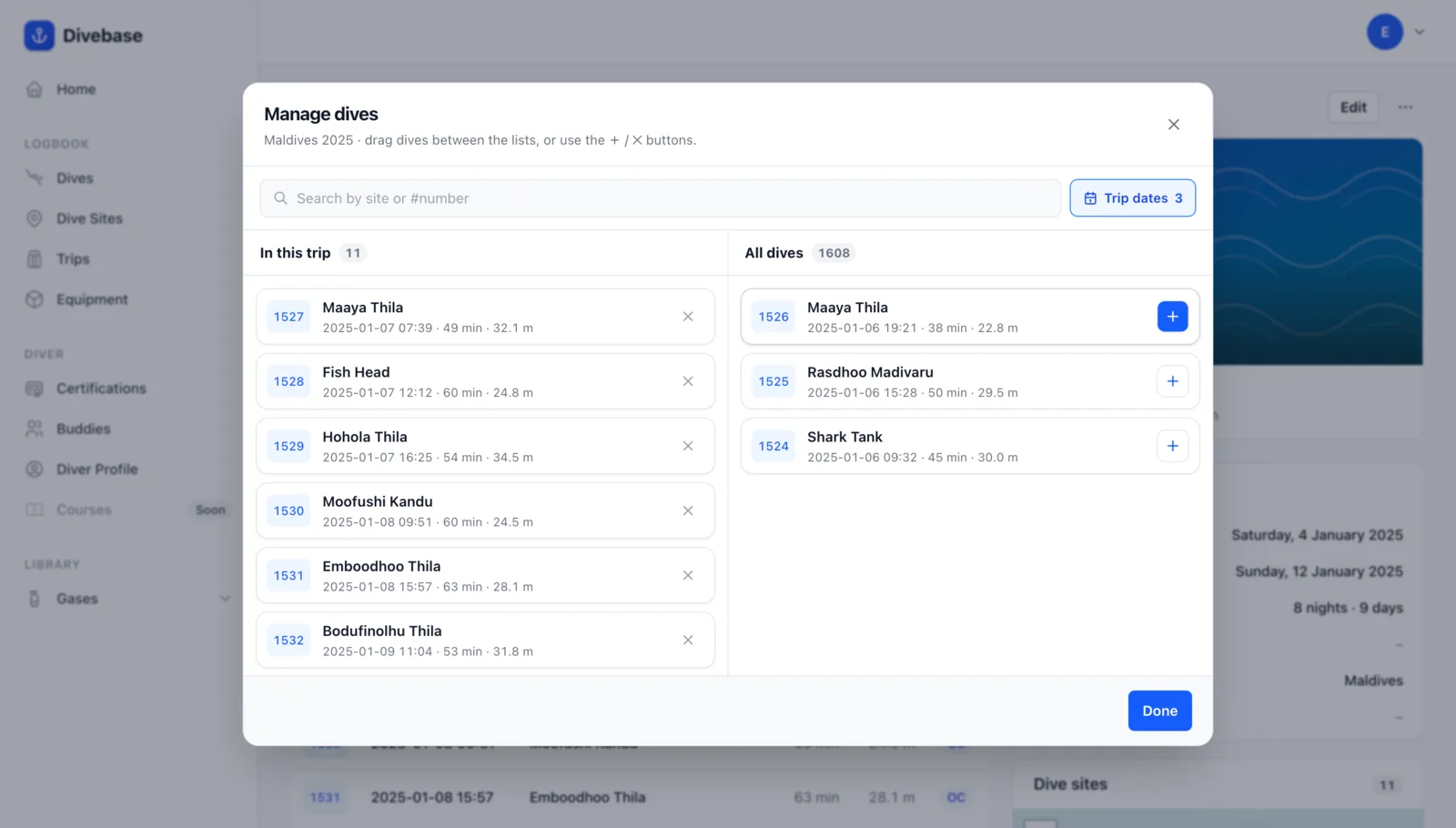Open Home in the sidebar
1456x828 pixels.
(x=76, y=89)
